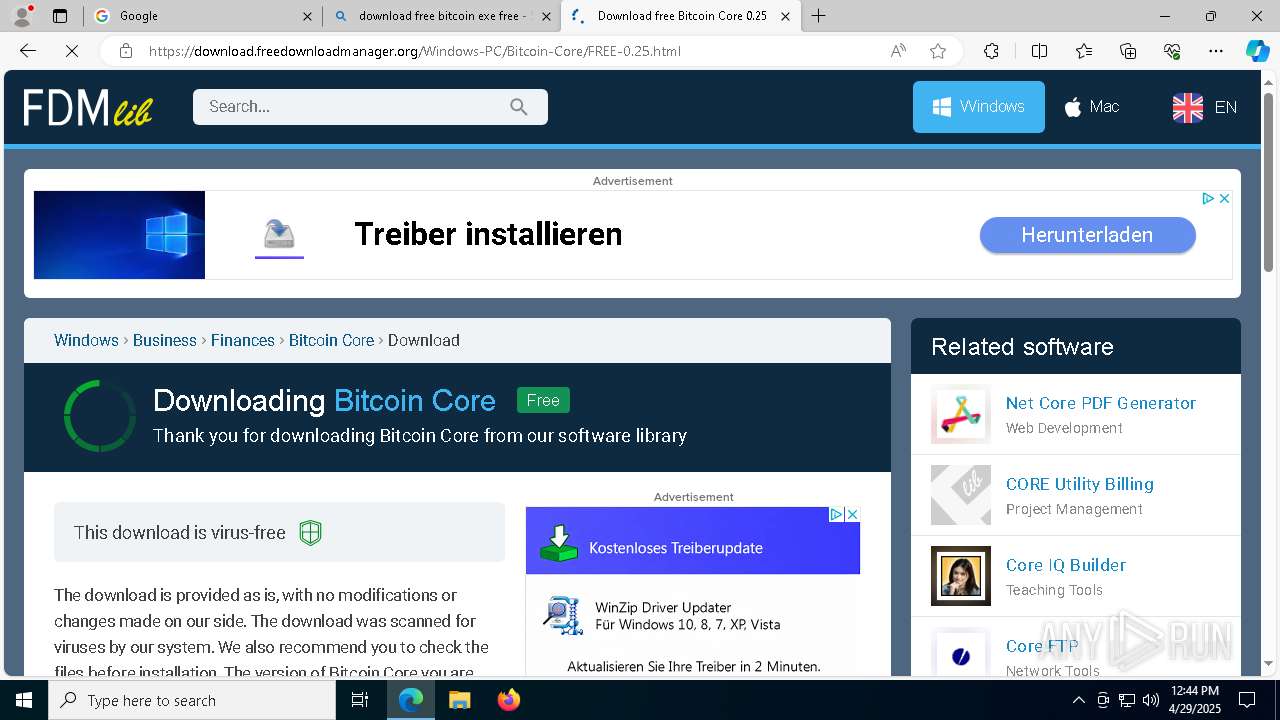Click the FDM lib logo
The height and width of the screenshot is (720, 1280).
(x=88, y=107)
